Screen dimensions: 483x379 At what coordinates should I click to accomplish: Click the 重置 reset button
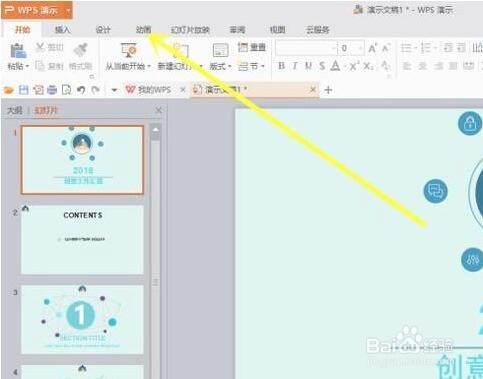click(x=252, y=47)
